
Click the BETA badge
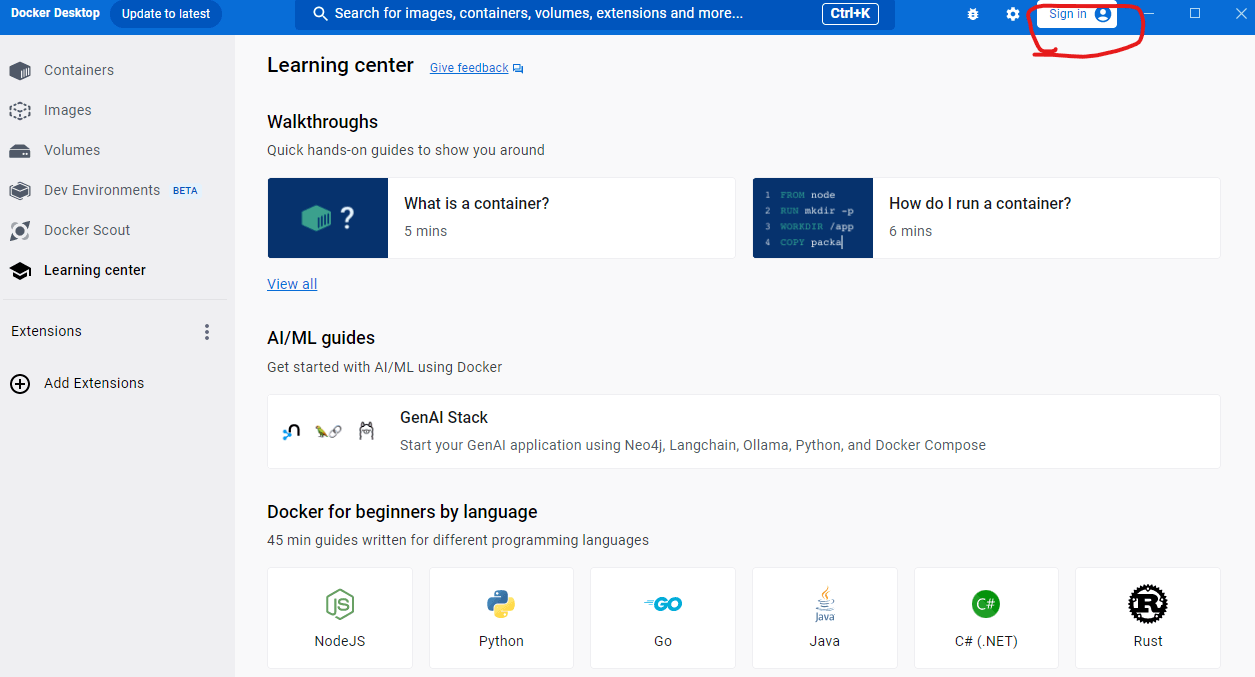(185, 191)
